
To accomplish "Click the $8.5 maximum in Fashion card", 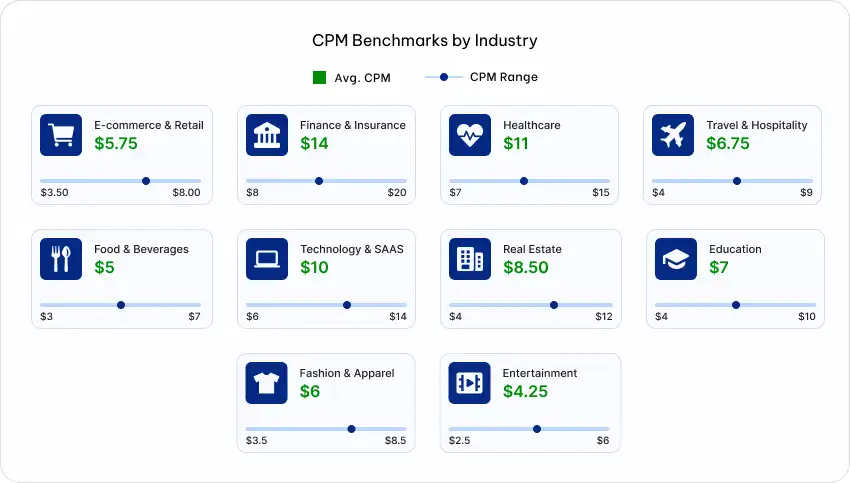I will (x=395, y=441).
